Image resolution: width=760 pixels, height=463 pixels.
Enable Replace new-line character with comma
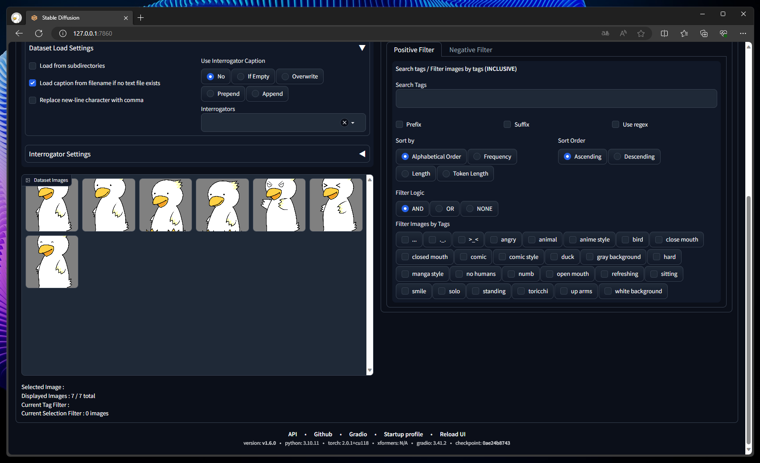click(32, 100)
